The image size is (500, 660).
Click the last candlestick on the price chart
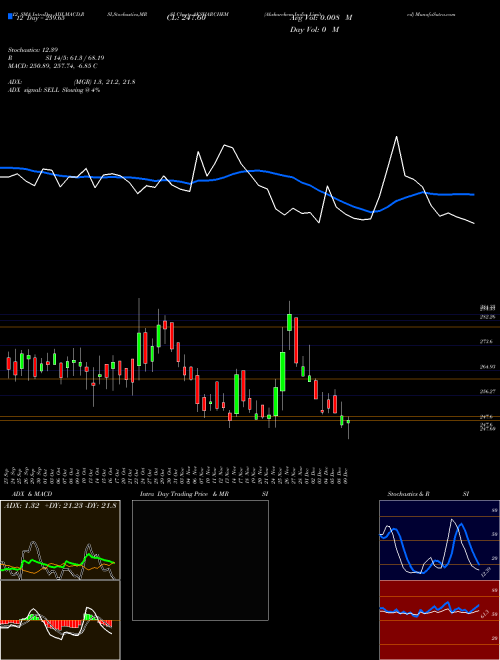(x=348, y=422)
